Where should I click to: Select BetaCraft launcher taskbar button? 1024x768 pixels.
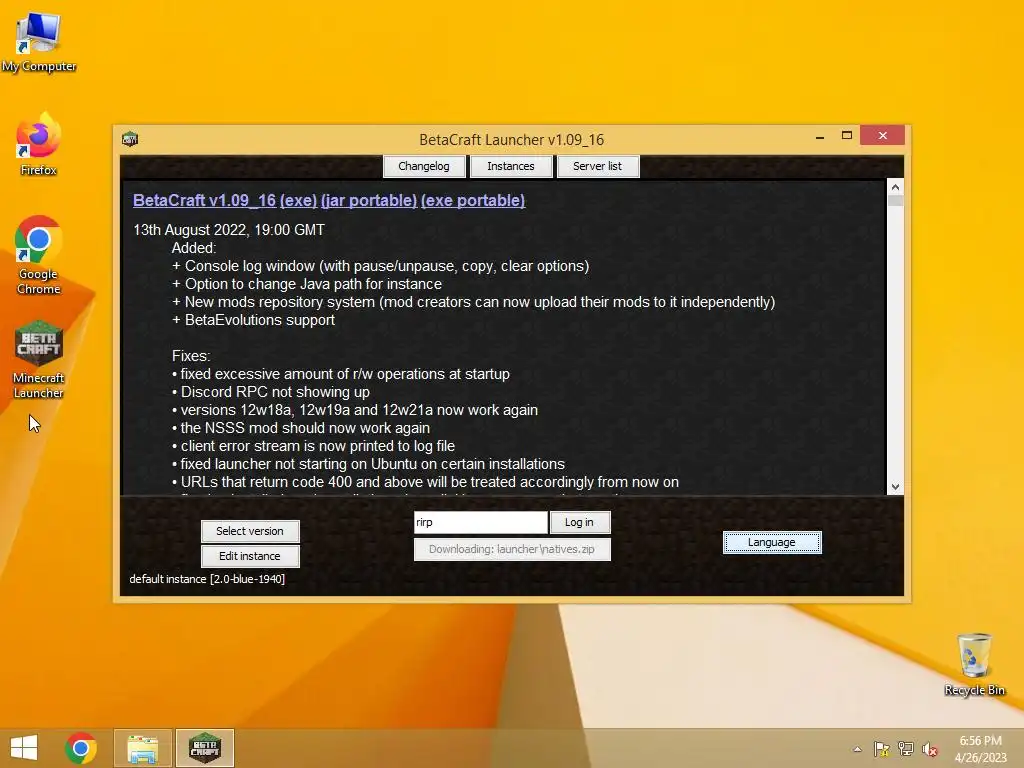click(205, 748)
